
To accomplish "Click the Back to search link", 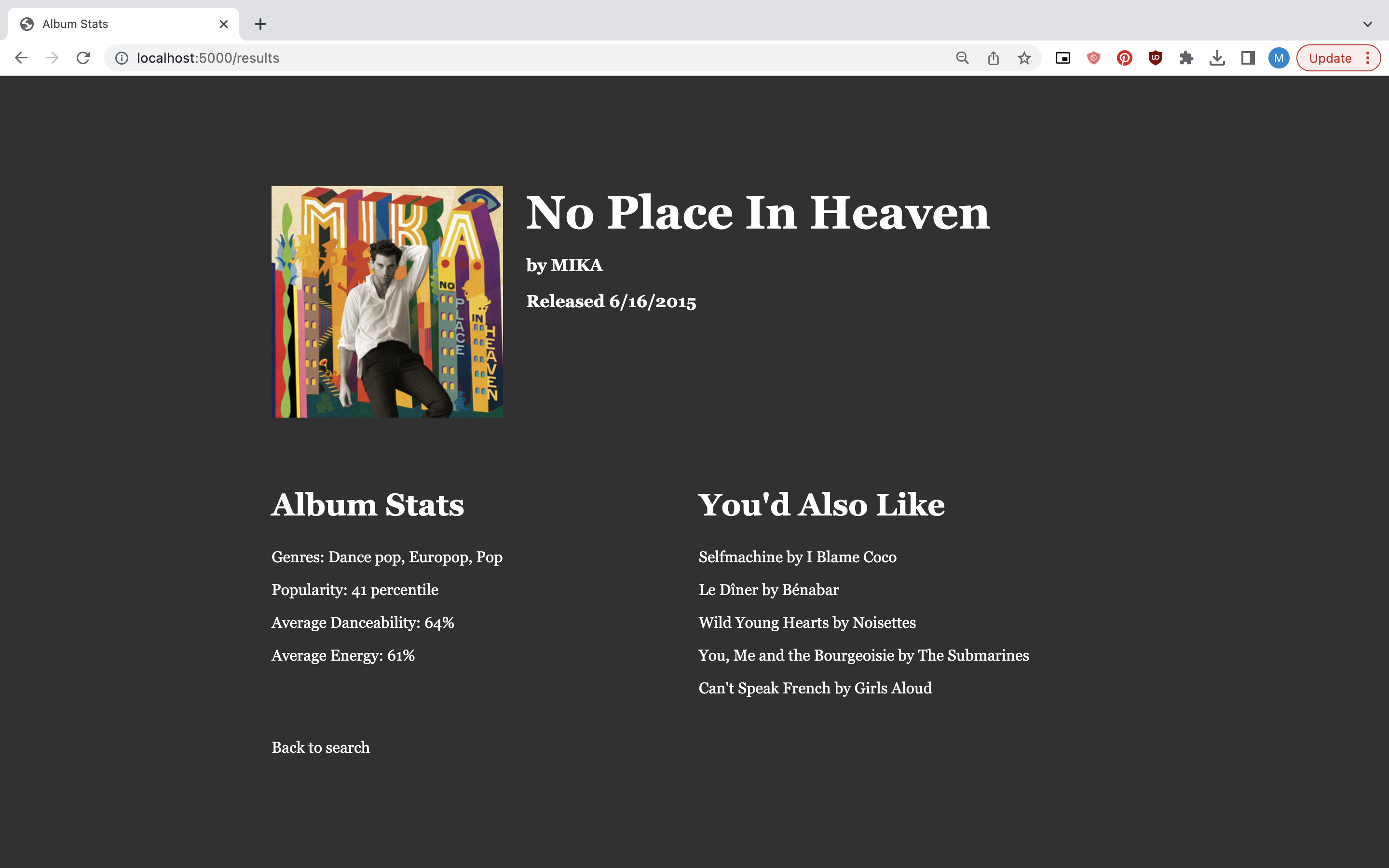I will (x=320, y=747).
